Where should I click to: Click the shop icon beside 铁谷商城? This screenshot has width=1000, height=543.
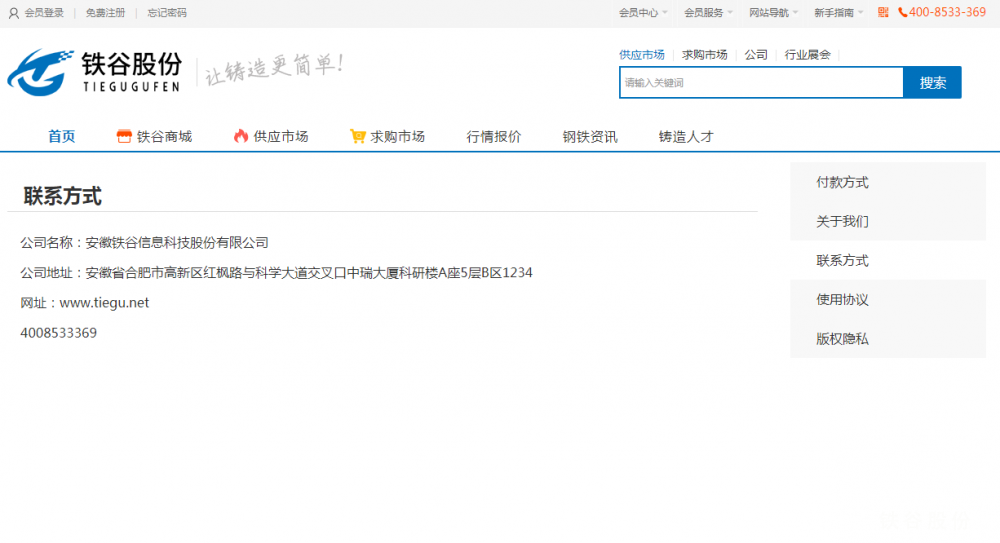[x=124, y=136]
